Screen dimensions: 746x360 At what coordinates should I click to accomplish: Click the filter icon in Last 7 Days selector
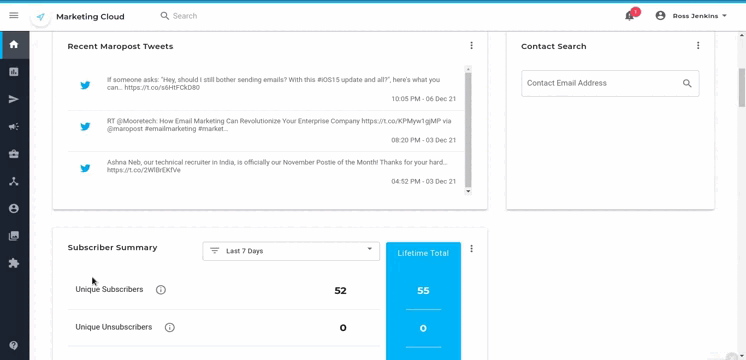click(215, 251)
